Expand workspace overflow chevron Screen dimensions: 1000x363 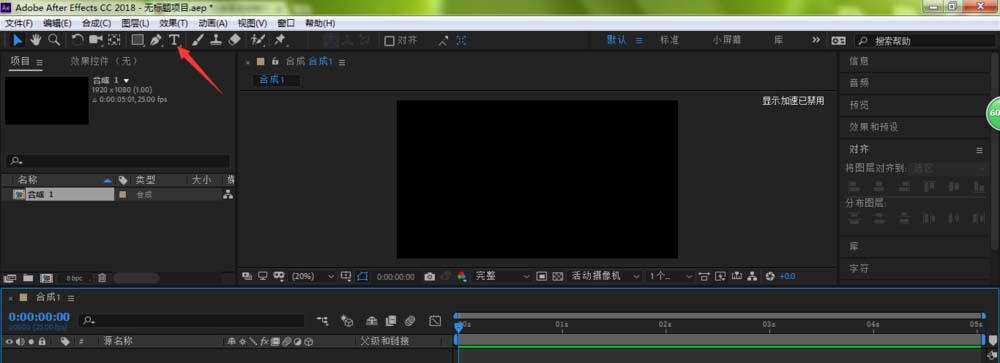tap(816, 40)
